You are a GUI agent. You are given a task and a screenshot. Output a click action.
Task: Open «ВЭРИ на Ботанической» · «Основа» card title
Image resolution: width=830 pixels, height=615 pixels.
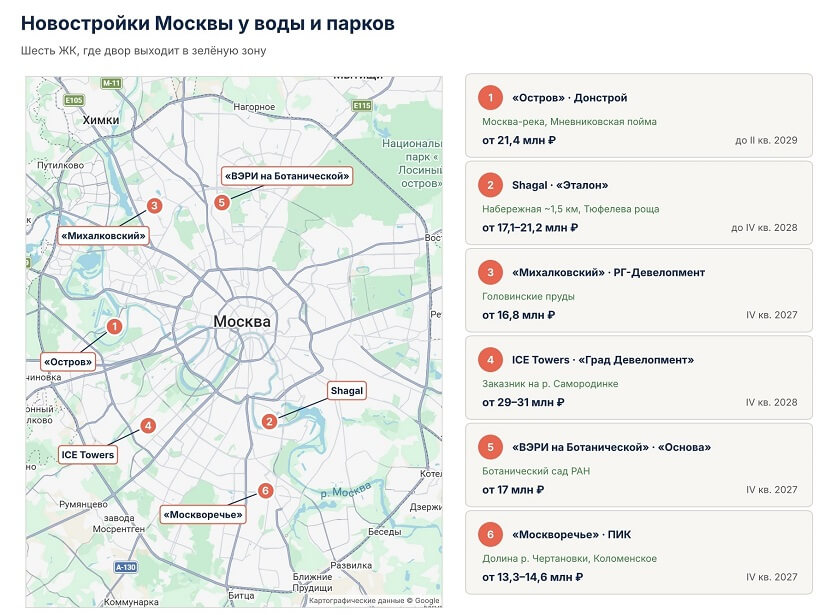611,447
